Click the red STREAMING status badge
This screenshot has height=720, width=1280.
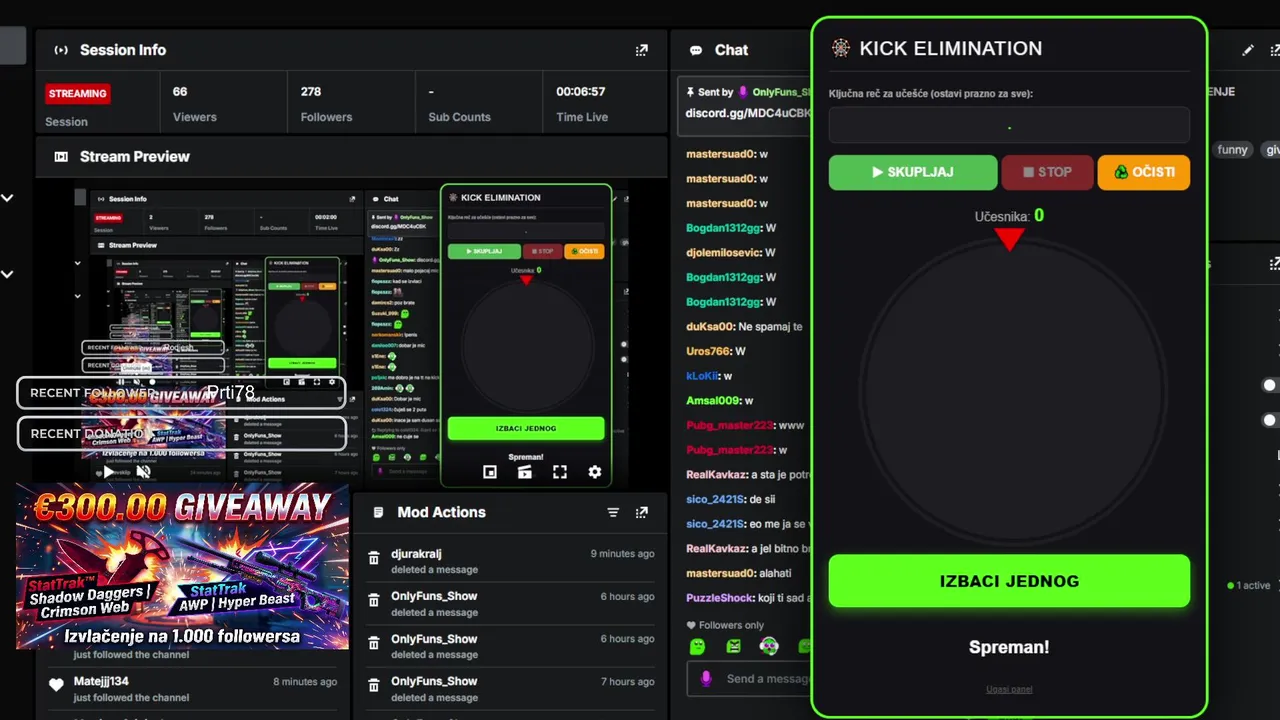click(78, 93)
